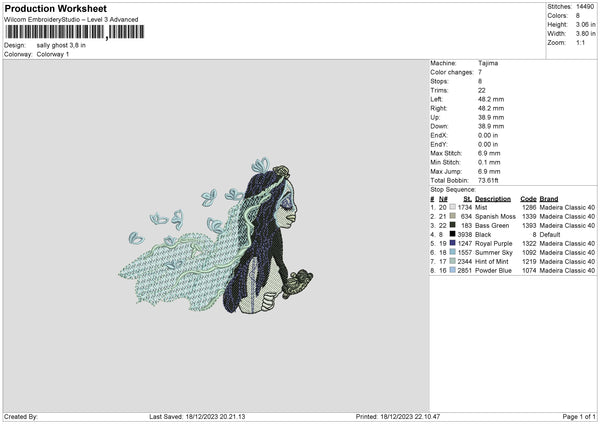
Task: Click the 'Production Worksheet' title
Action: click(x=55, y=8)
